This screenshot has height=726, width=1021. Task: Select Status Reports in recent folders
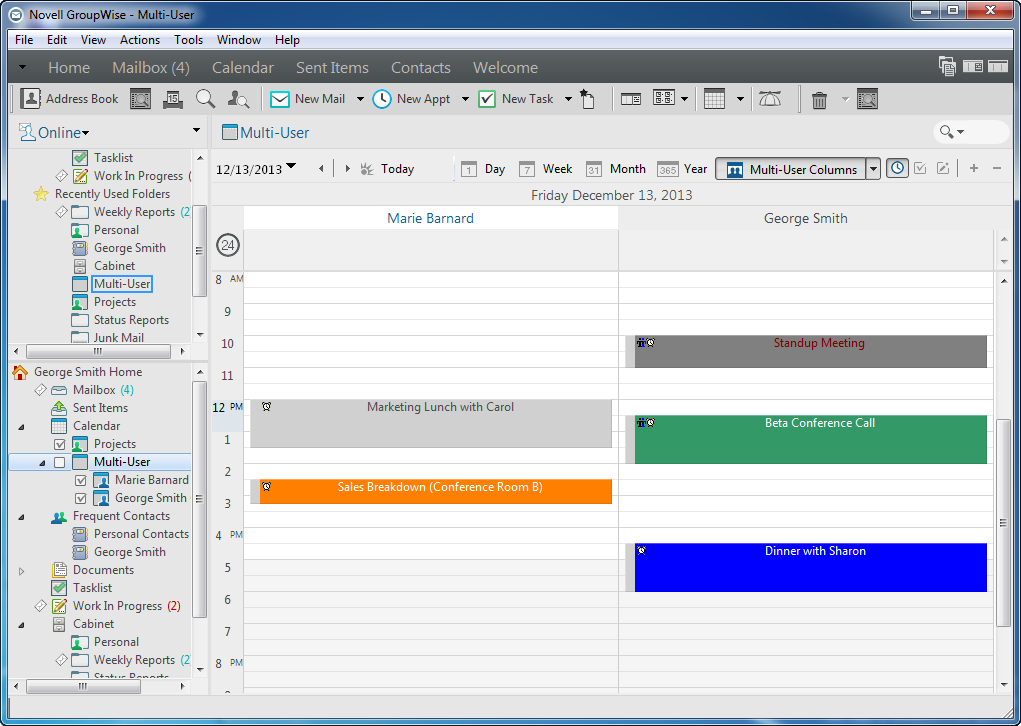[x=132, y=320]
